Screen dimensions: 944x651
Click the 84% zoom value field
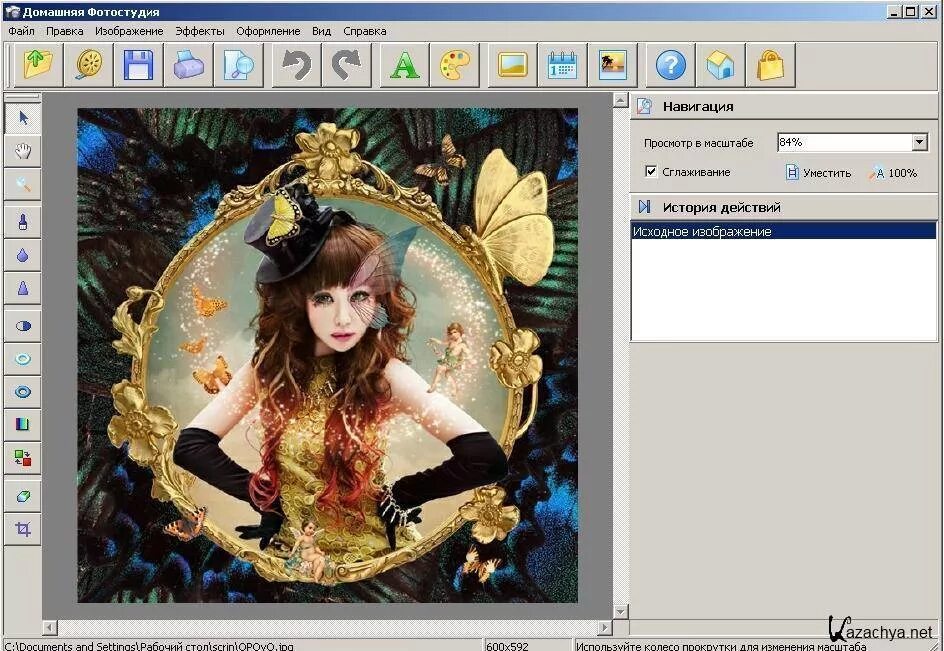coord(844,143)
